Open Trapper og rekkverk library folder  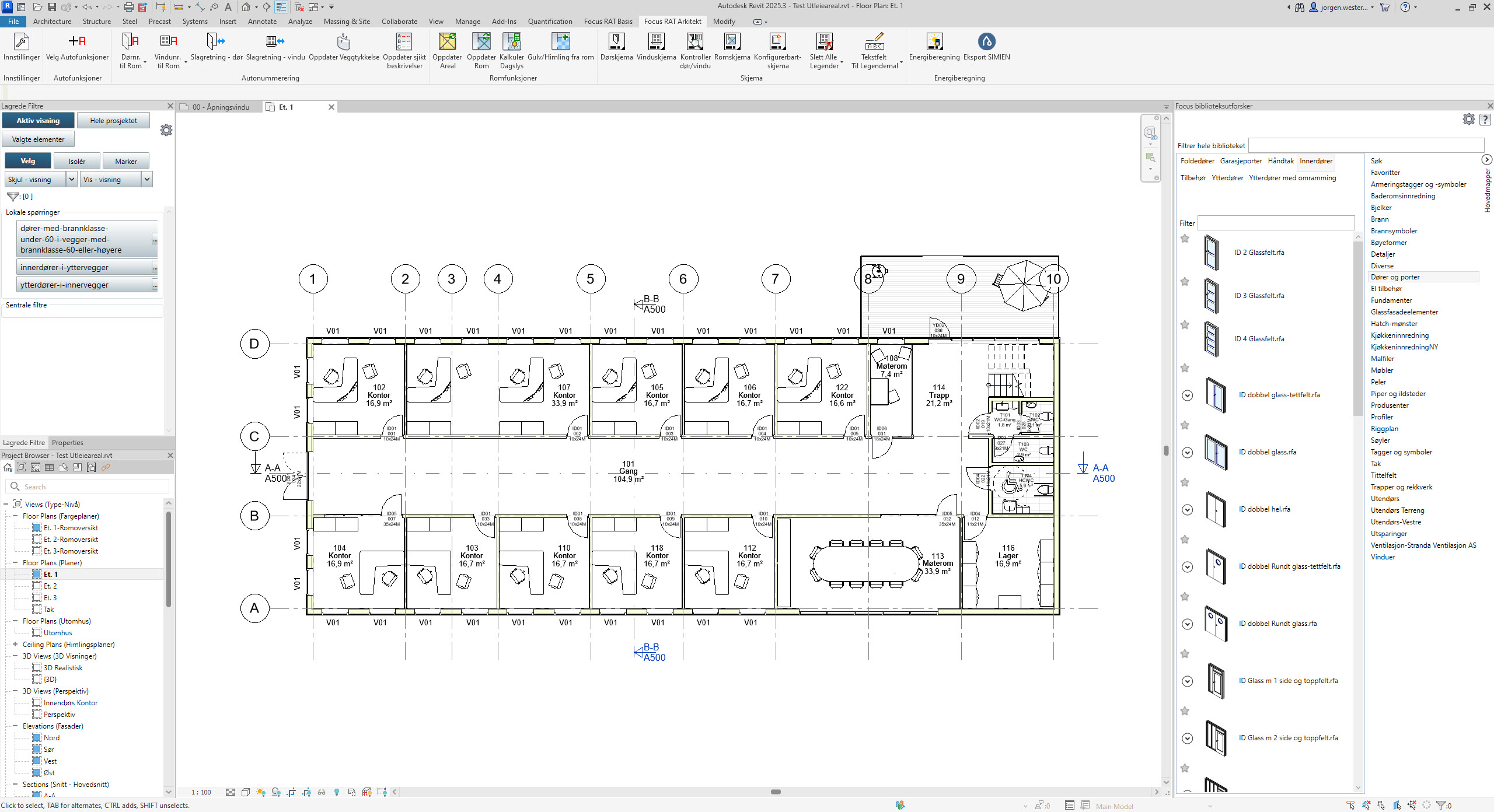click(1401, 487)
